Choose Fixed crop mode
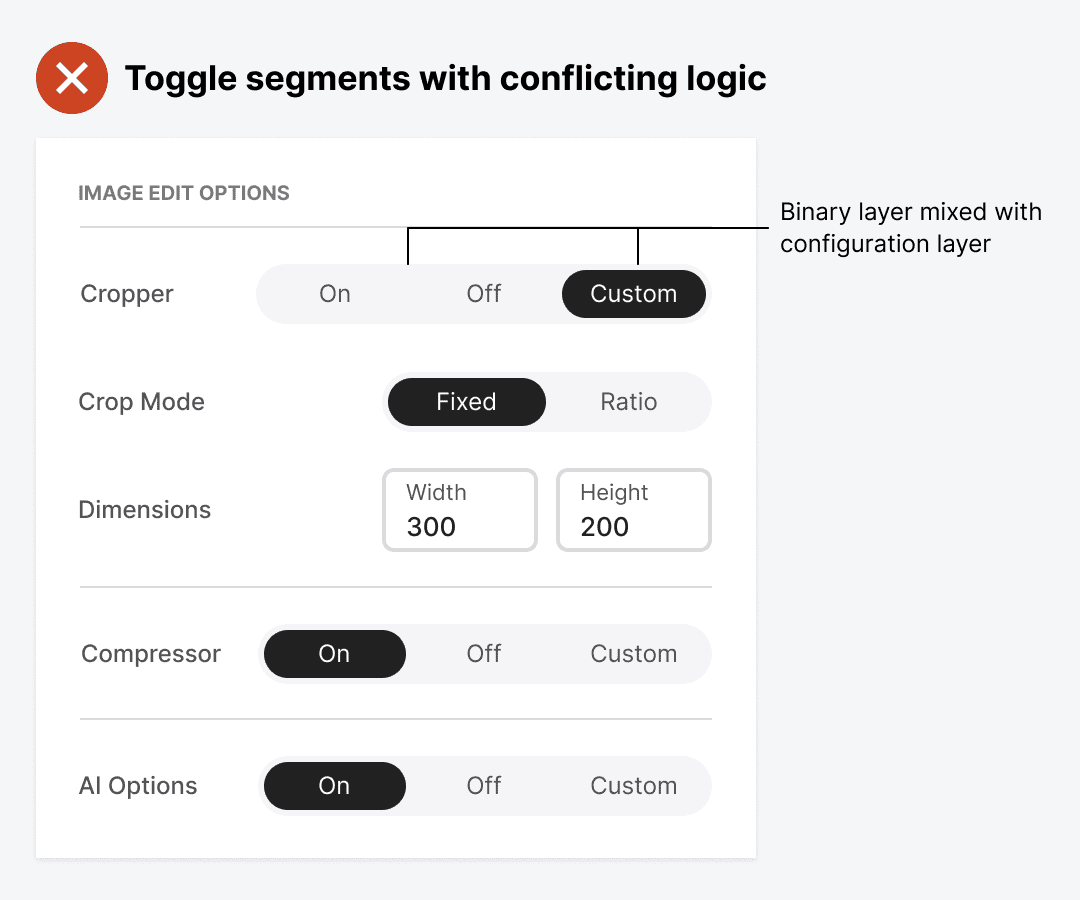 pos(466,402)
